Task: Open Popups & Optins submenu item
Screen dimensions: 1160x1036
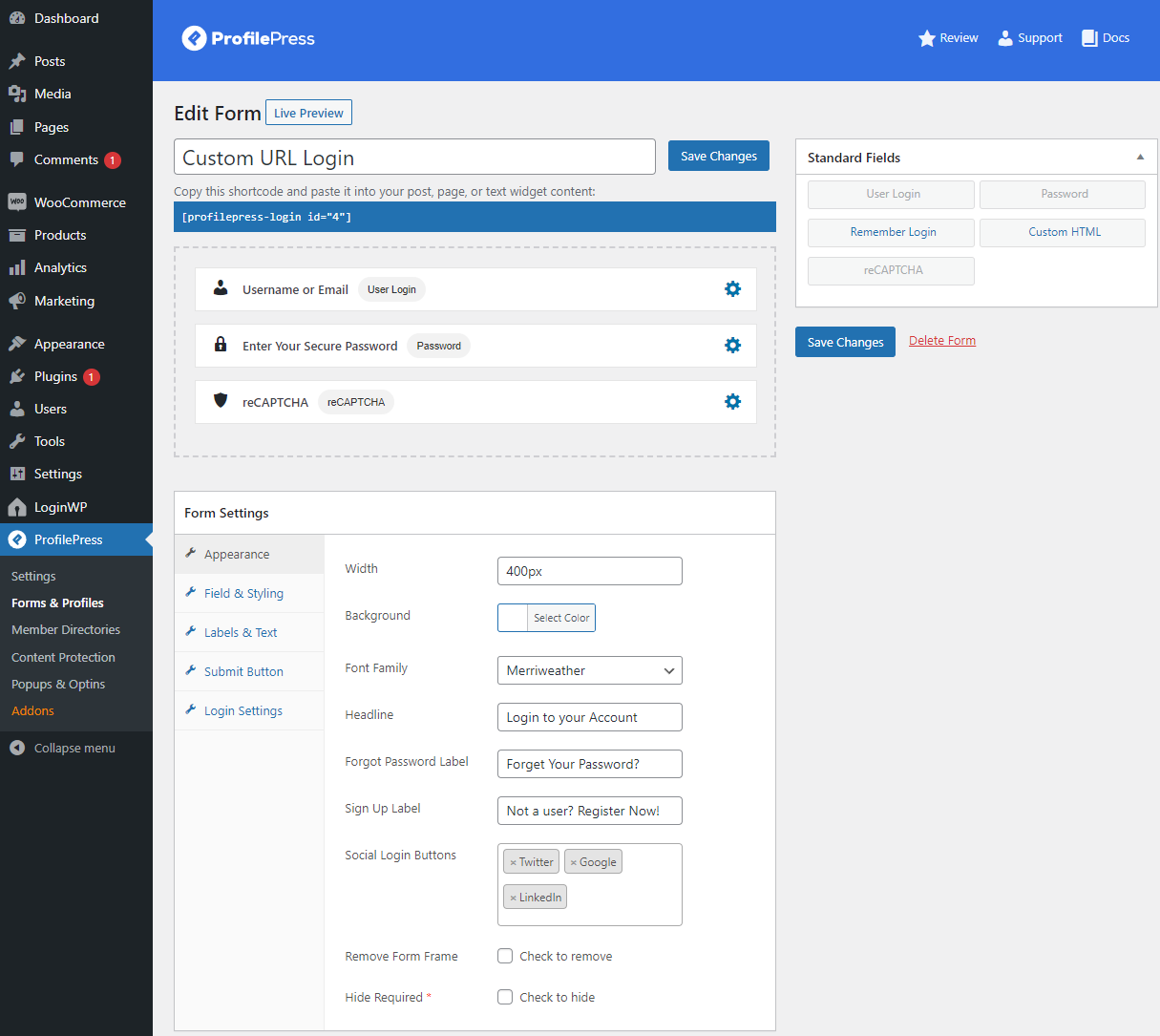Action: 58,684
